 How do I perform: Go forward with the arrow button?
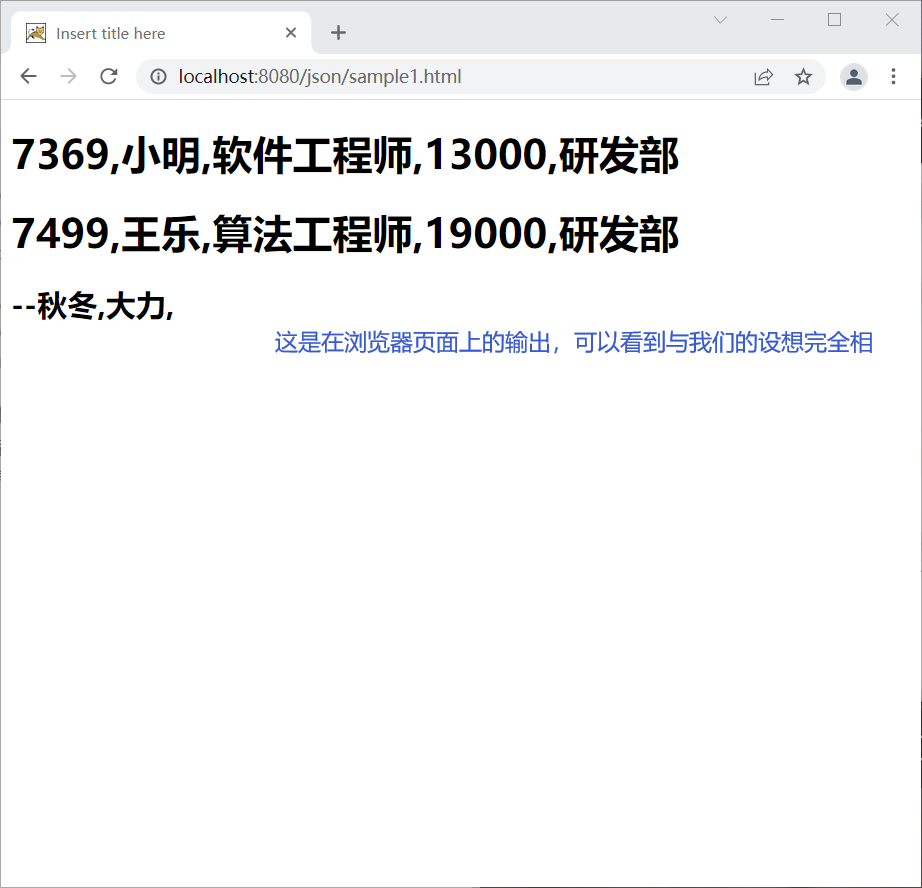(x=68, y=76)
